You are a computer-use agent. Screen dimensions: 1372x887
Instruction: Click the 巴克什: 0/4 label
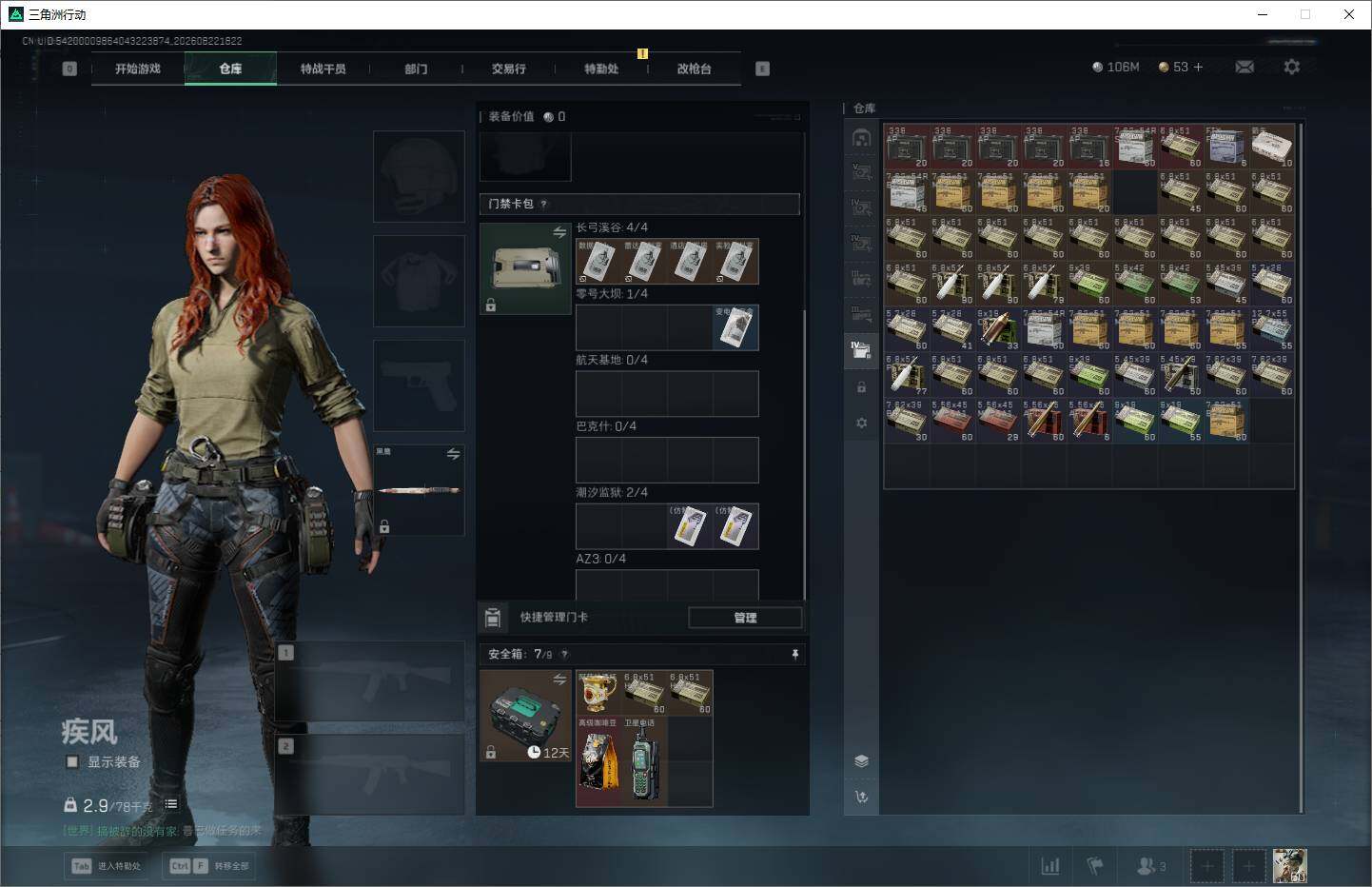coord(606,426)
